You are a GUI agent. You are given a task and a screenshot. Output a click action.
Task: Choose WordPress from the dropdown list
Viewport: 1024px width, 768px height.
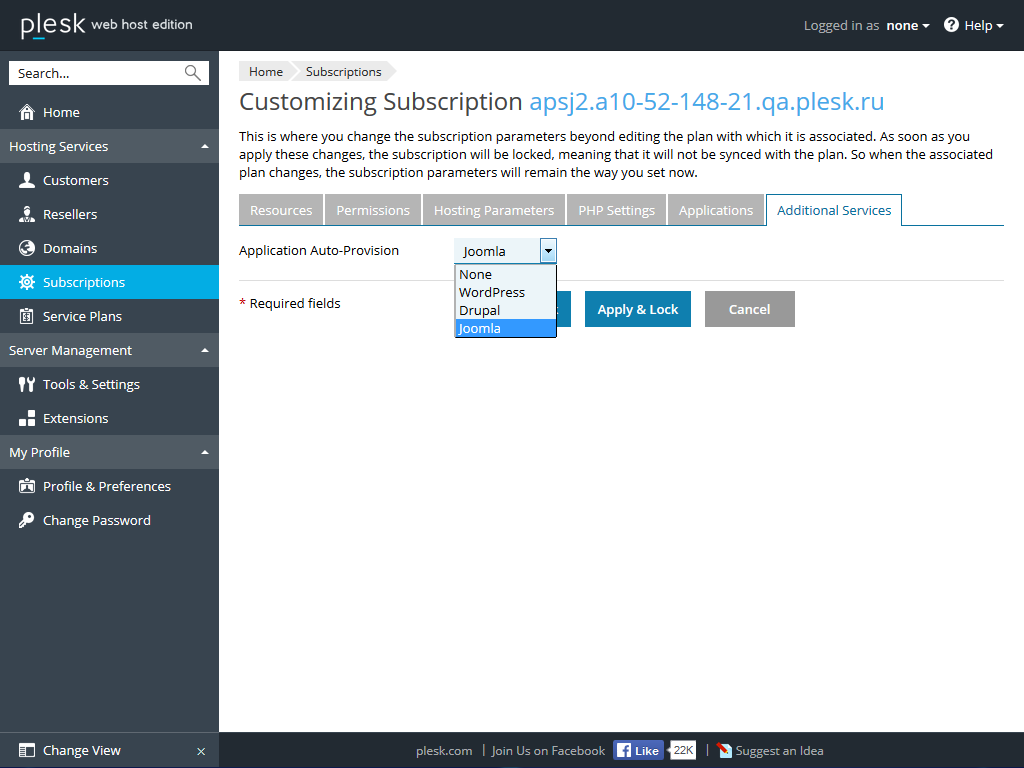pos(492,292)
